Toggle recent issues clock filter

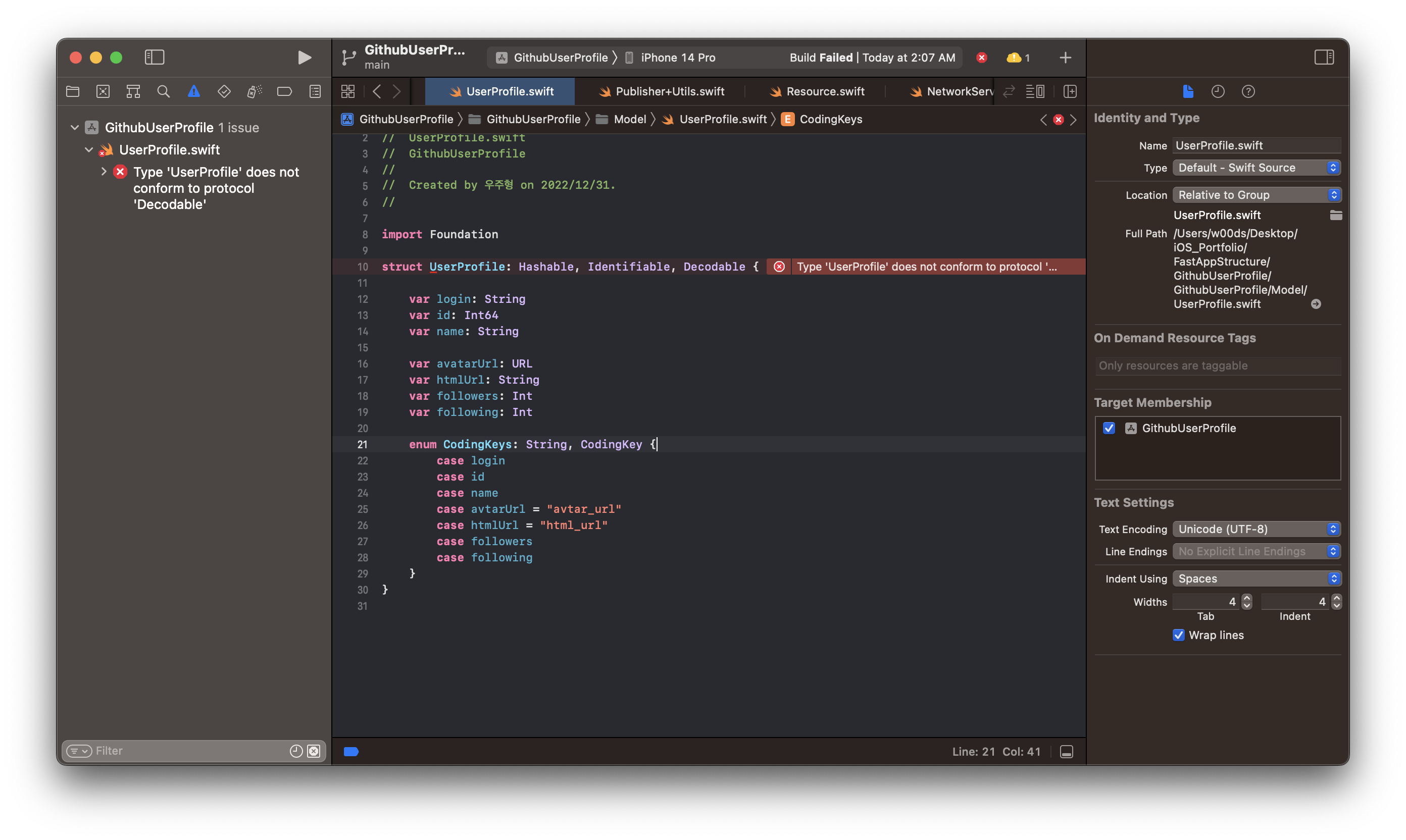[x=295, y=751]
